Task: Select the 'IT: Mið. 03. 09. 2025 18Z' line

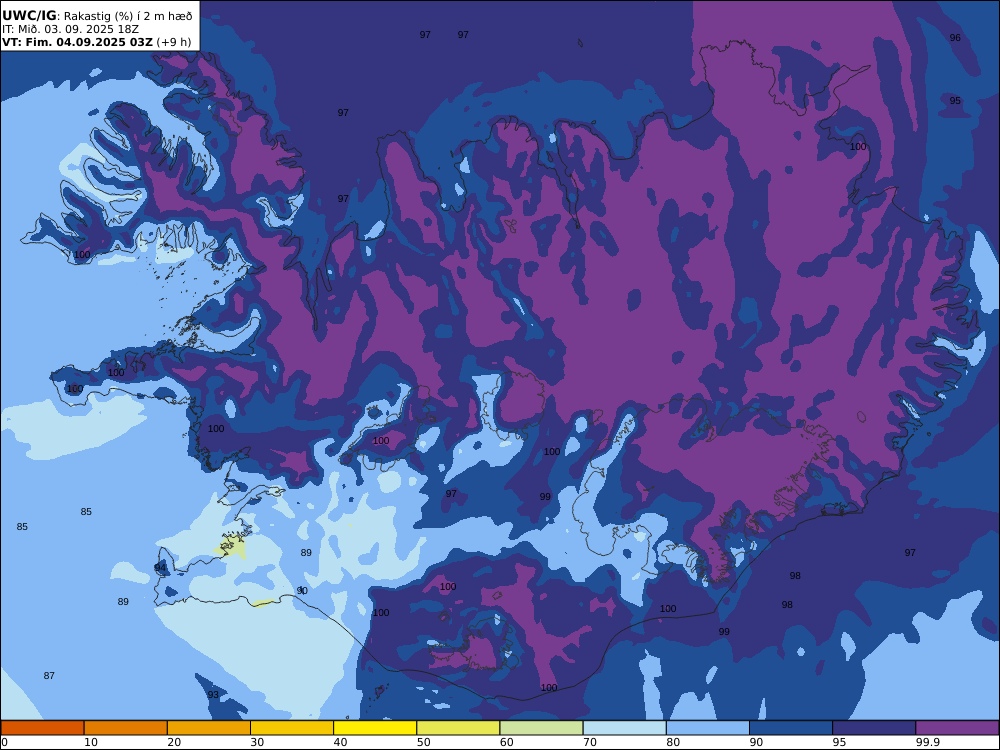Action: (x=70, y=29)
